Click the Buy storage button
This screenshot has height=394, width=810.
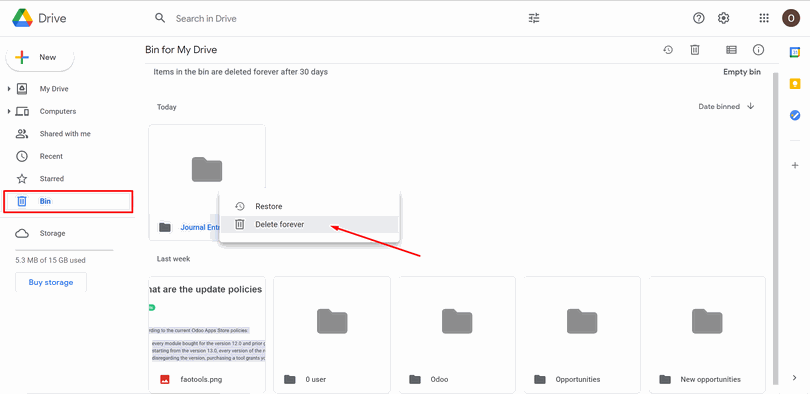[51, 282]
